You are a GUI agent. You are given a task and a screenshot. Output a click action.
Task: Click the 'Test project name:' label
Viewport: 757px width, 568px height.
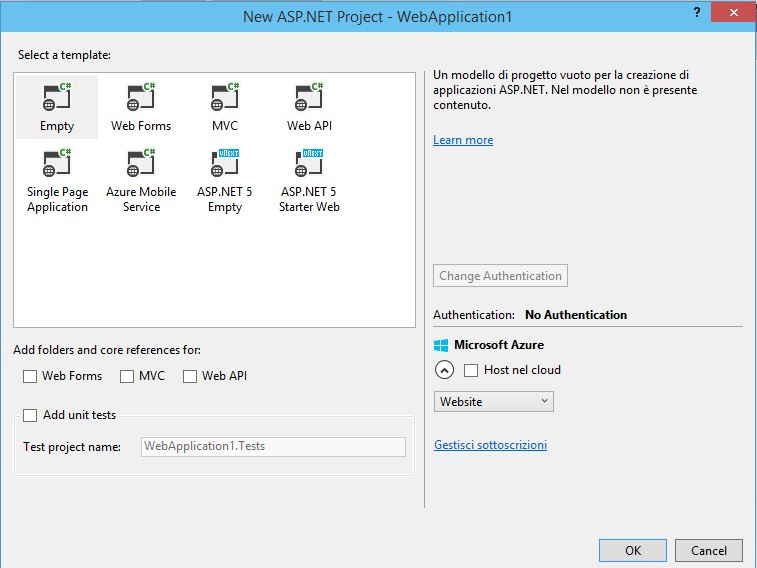pyautogui.click(x=72, y=447)
